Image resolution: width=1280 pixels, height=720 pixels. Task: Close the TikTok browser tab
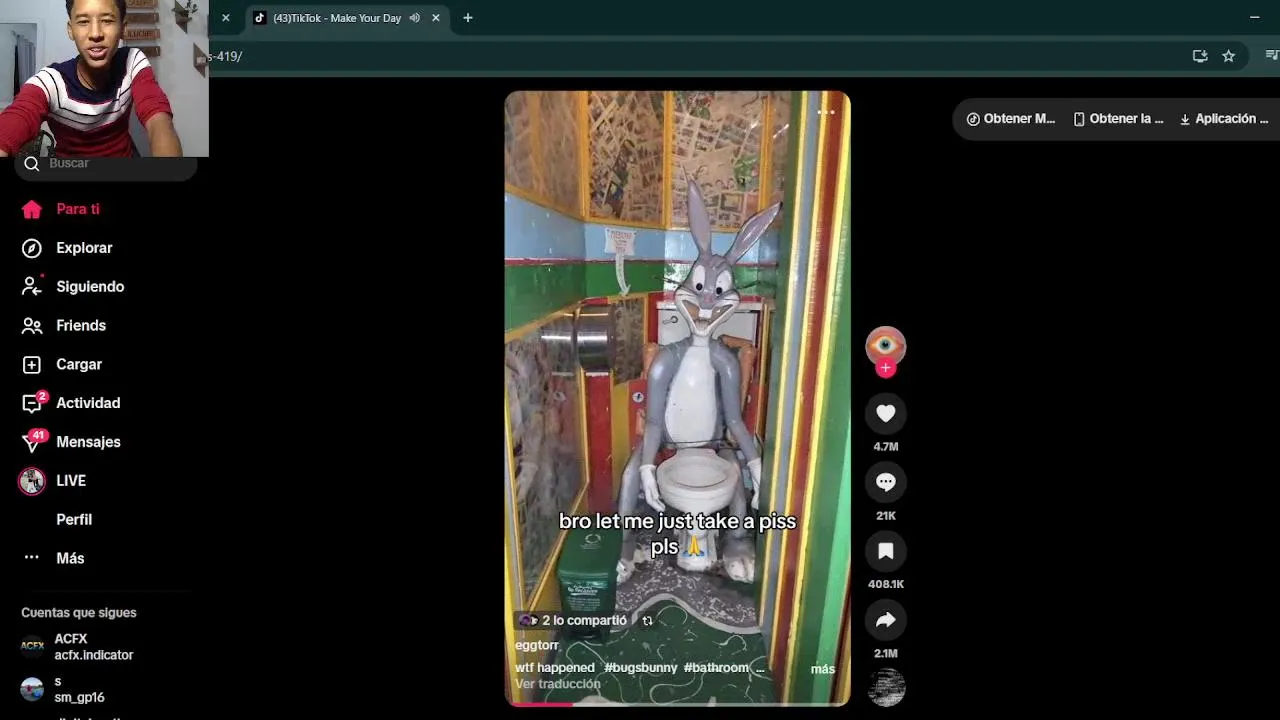tap(435, 18)
